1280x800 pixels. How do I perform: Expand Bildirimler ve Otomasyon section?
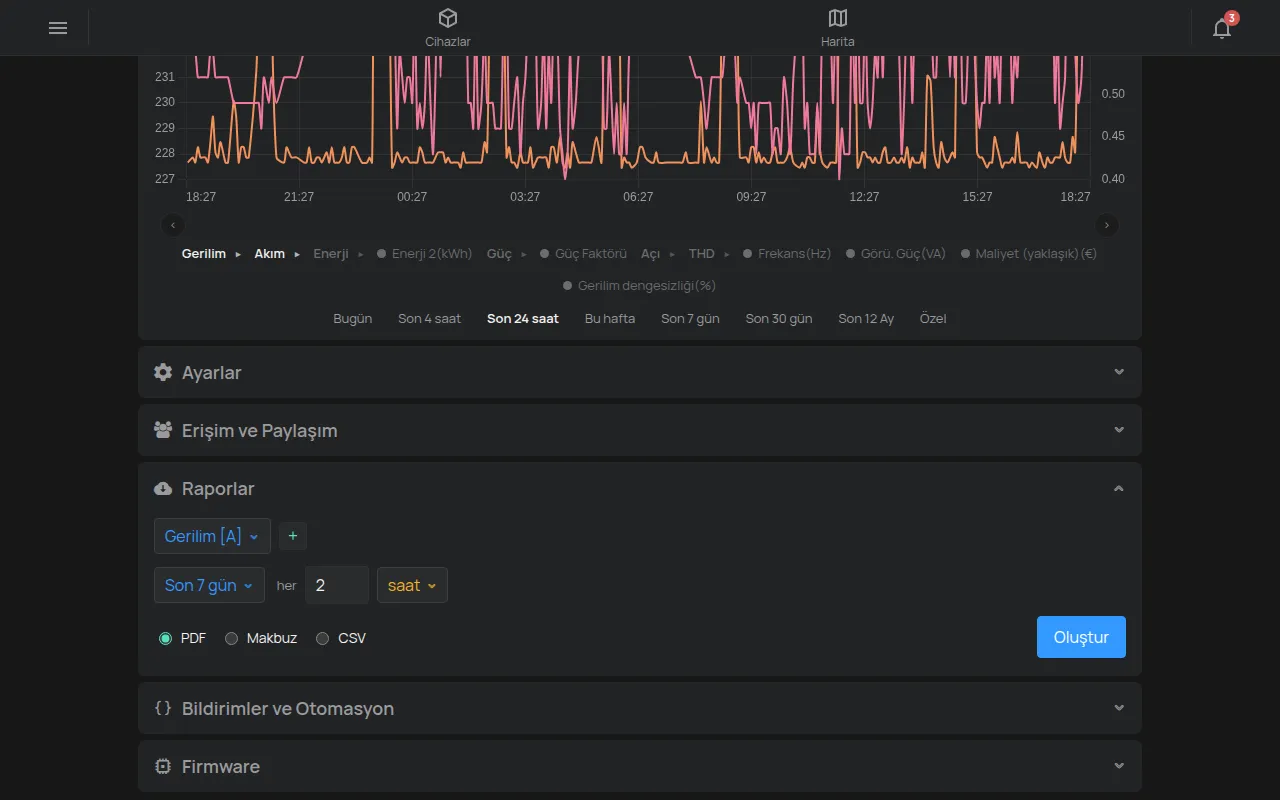coord(640,708)
